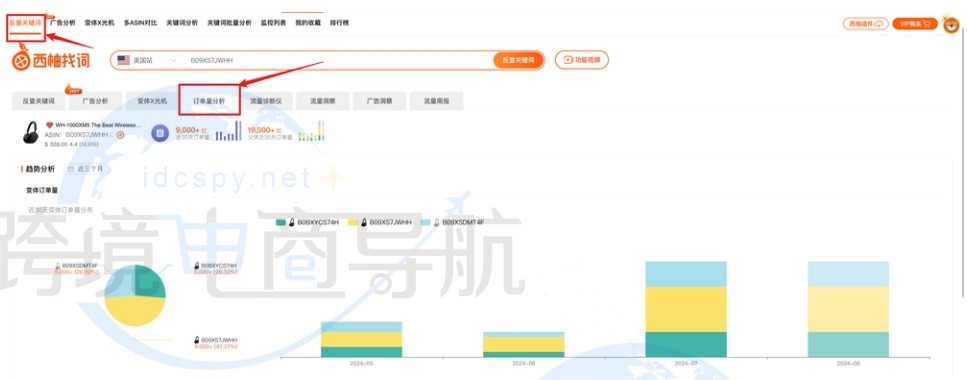Viewport: 967px width, 380px height.
Task: Open 关键词批量分析 in the top navigation
Action: coord(229,23)
